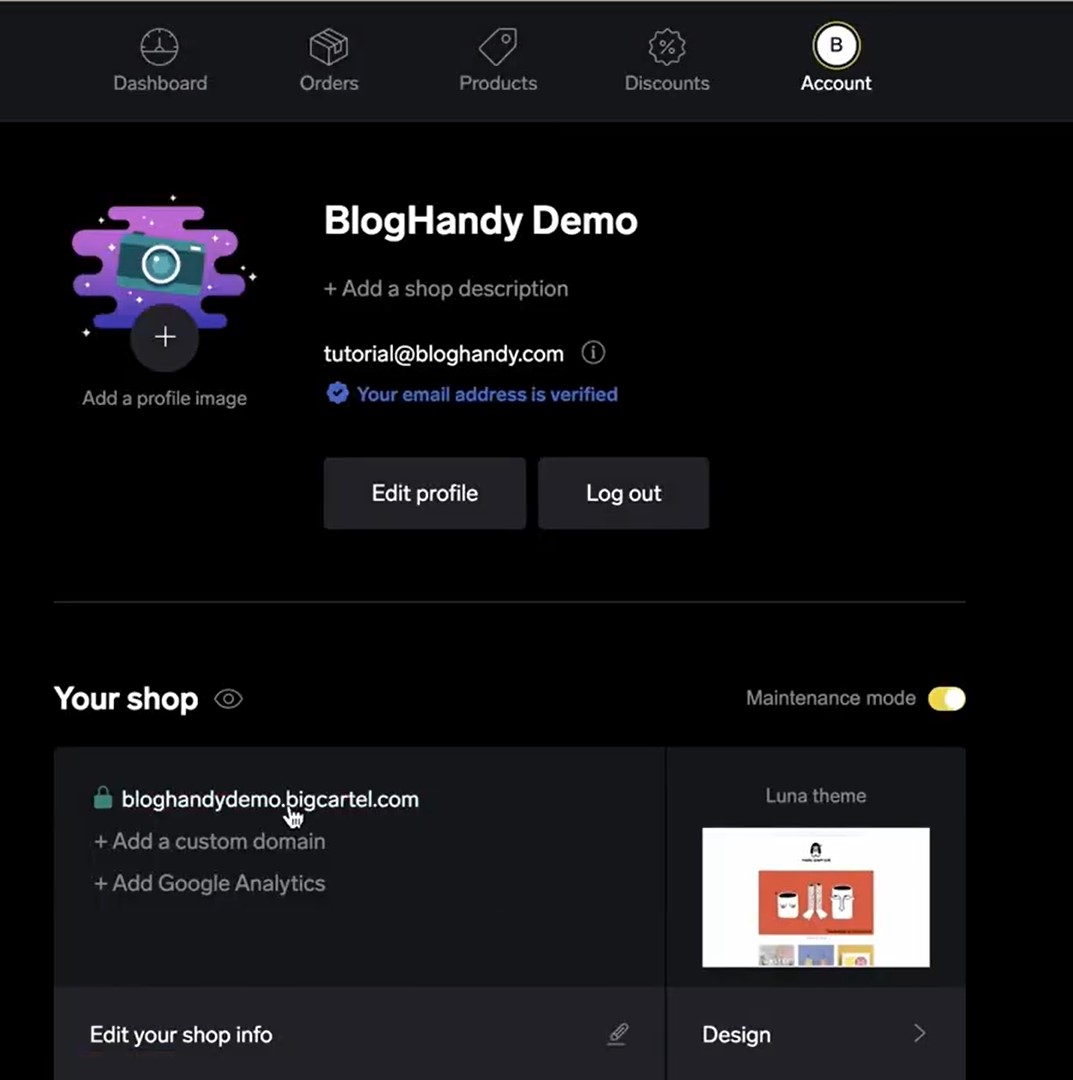The image size is (1073, 1080).
Task: Open the Orders box icon
Action: tap(329, 46)
